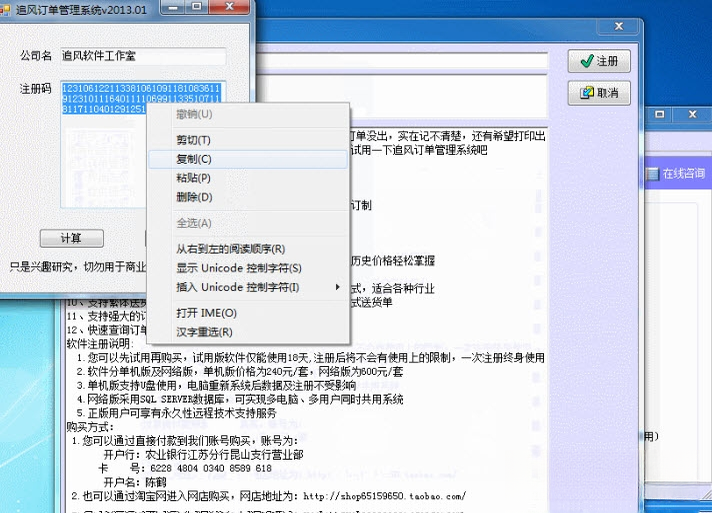Click the icon on the 取消 button

click(x=587, y=93)
